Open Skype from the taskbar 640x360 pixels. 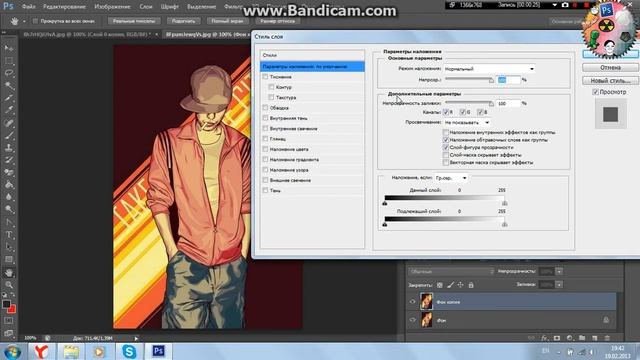129,351
